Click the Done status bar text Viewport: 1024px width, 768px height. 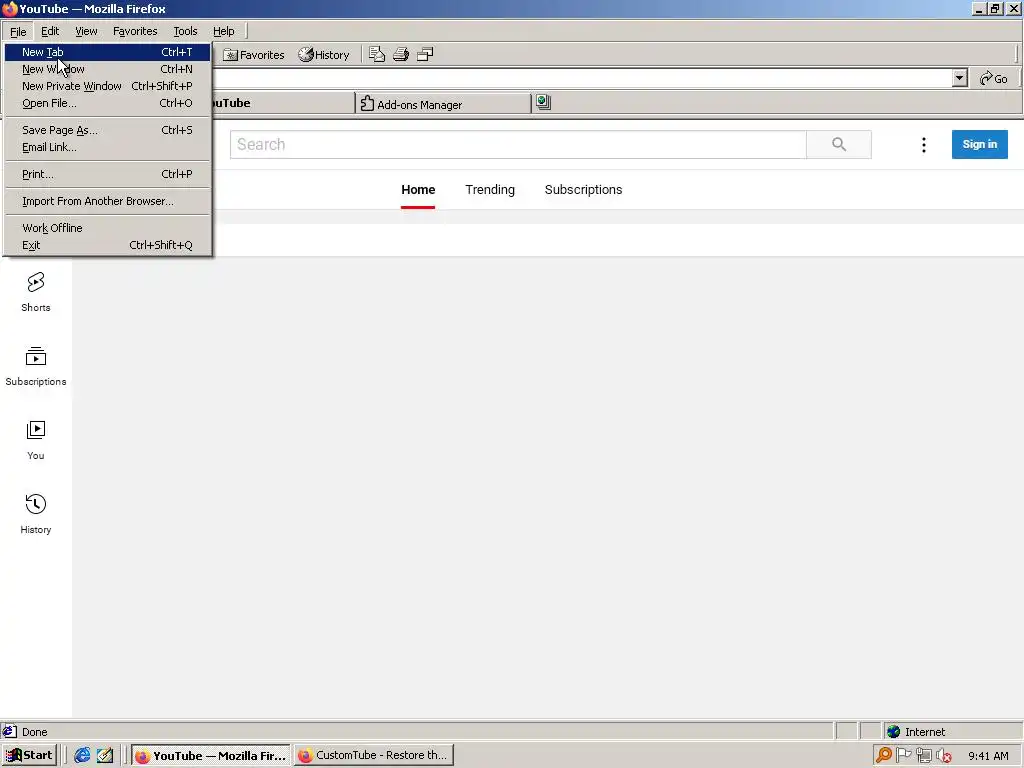pos(35,732)
